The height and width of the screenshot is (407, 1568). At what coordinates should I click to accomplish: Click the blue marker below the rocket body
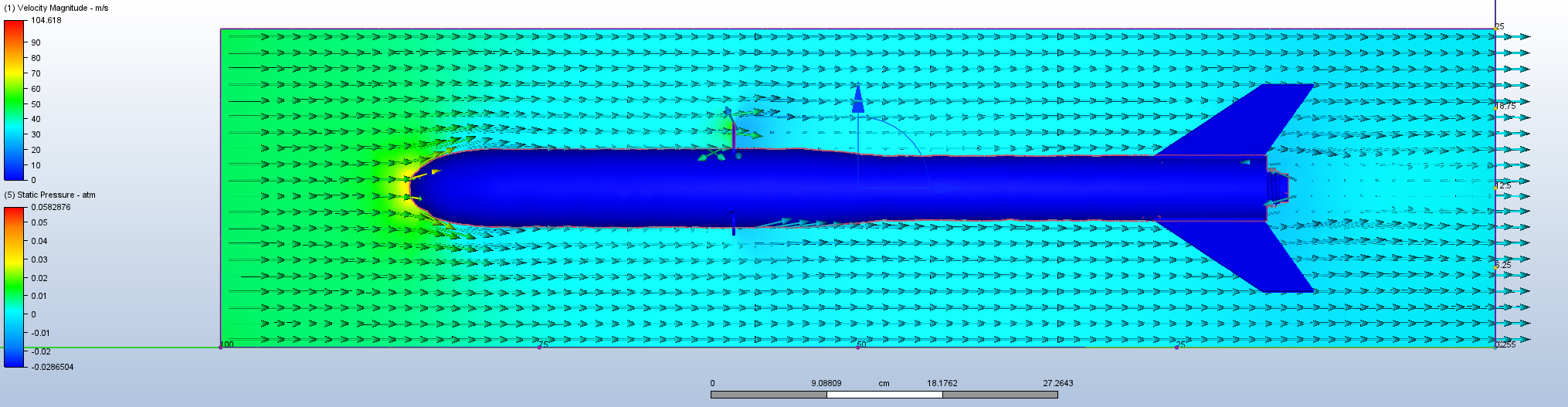coord(733,229)
